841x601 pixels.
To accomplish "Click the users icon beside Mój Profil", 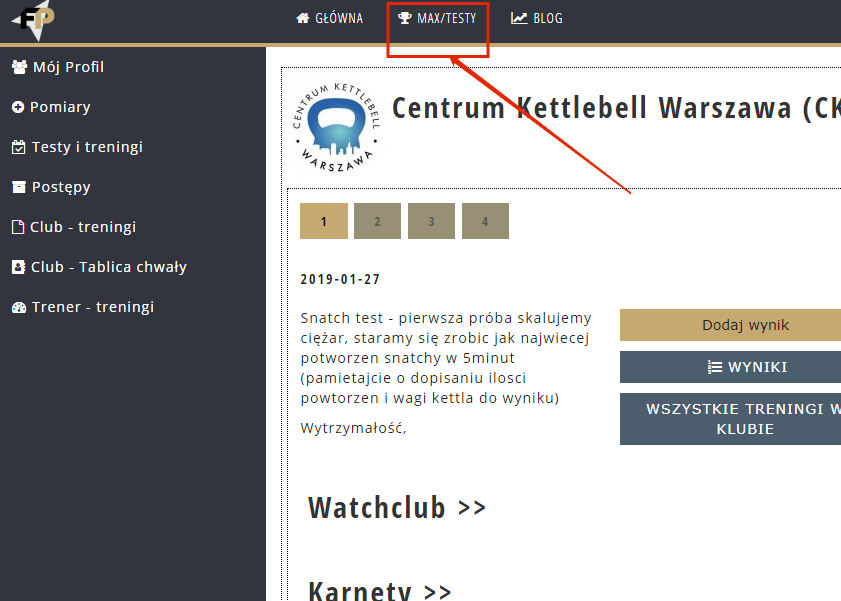I will click(x=19, y=67).
